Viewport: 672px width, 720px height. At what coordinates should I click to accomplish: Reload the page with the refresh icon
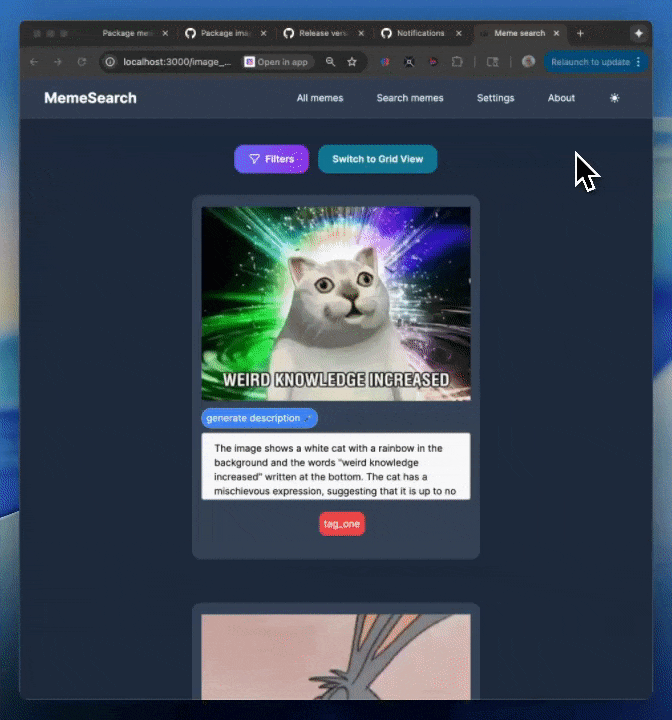[81, 62]
